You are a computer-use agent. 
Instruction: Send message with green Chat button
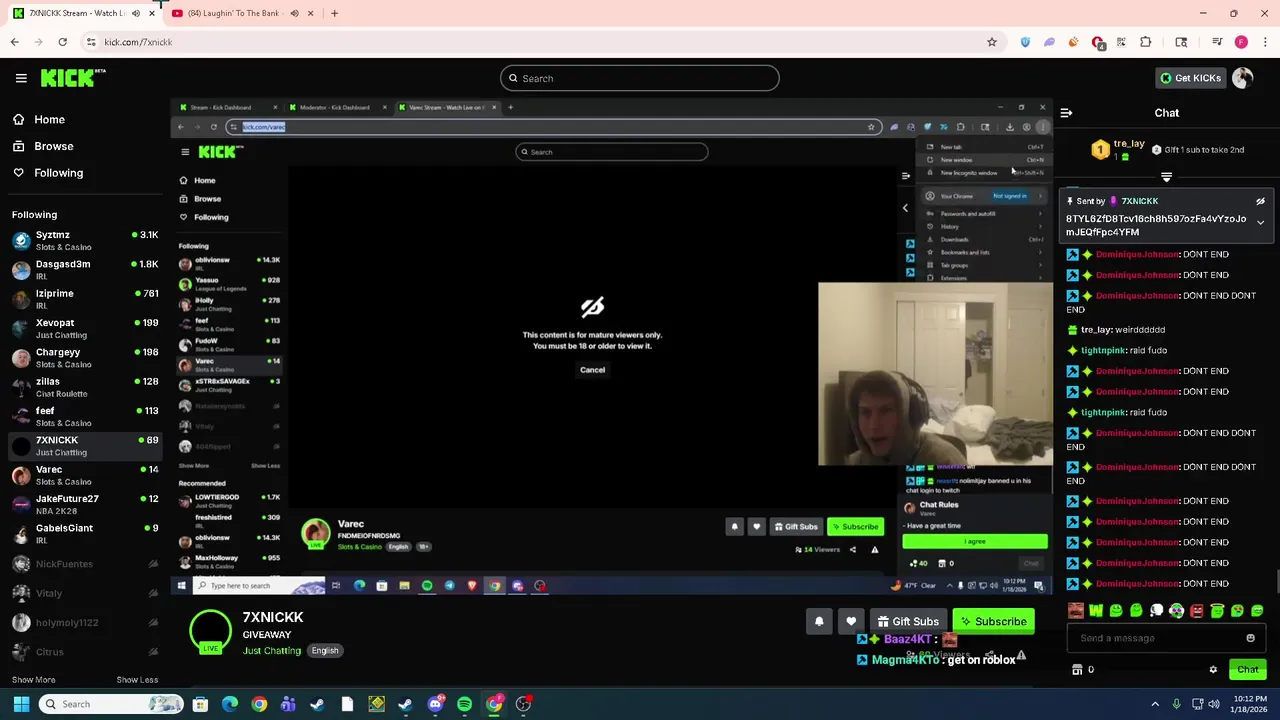pyautogui.click(x=1247, y=670)
